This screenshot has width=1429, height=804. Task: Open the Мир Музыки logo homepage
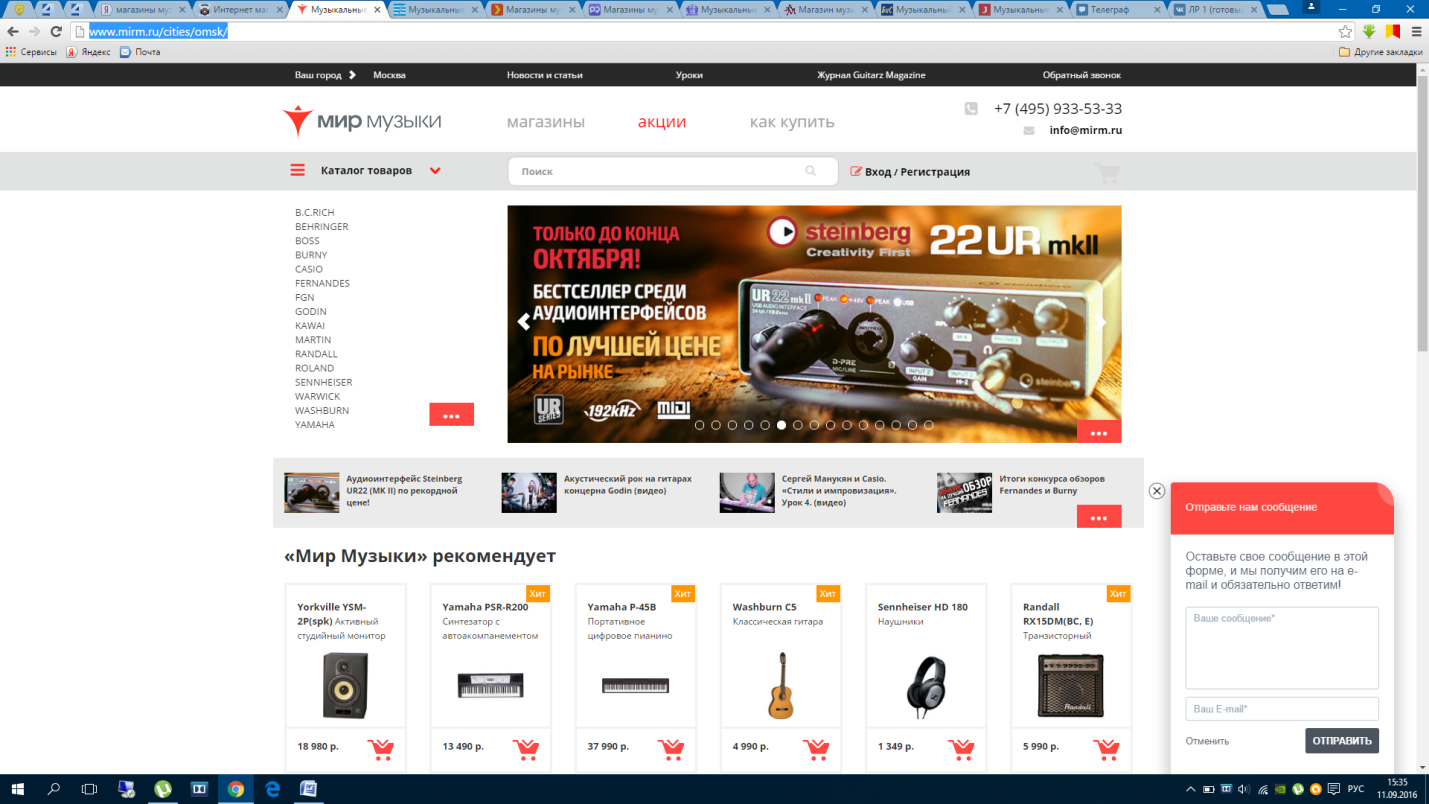(362, 121)
